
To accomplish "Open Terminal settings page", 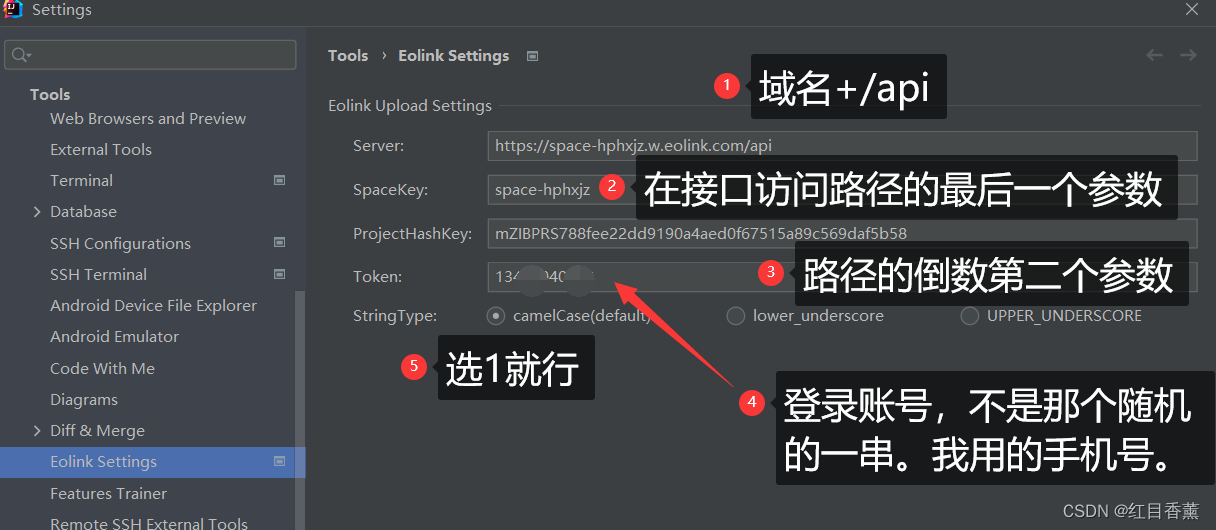I will pos(81,180).
